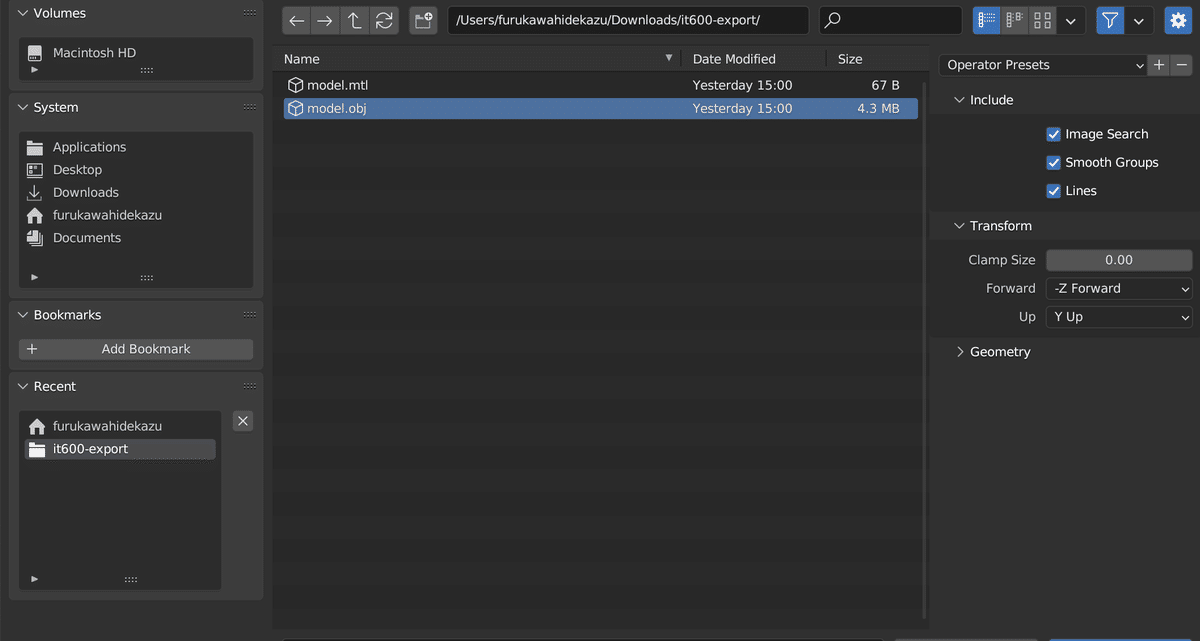Click Volumes panel drag grip
This screenshot has height=641, width=1200.
[x=249, y=13]
